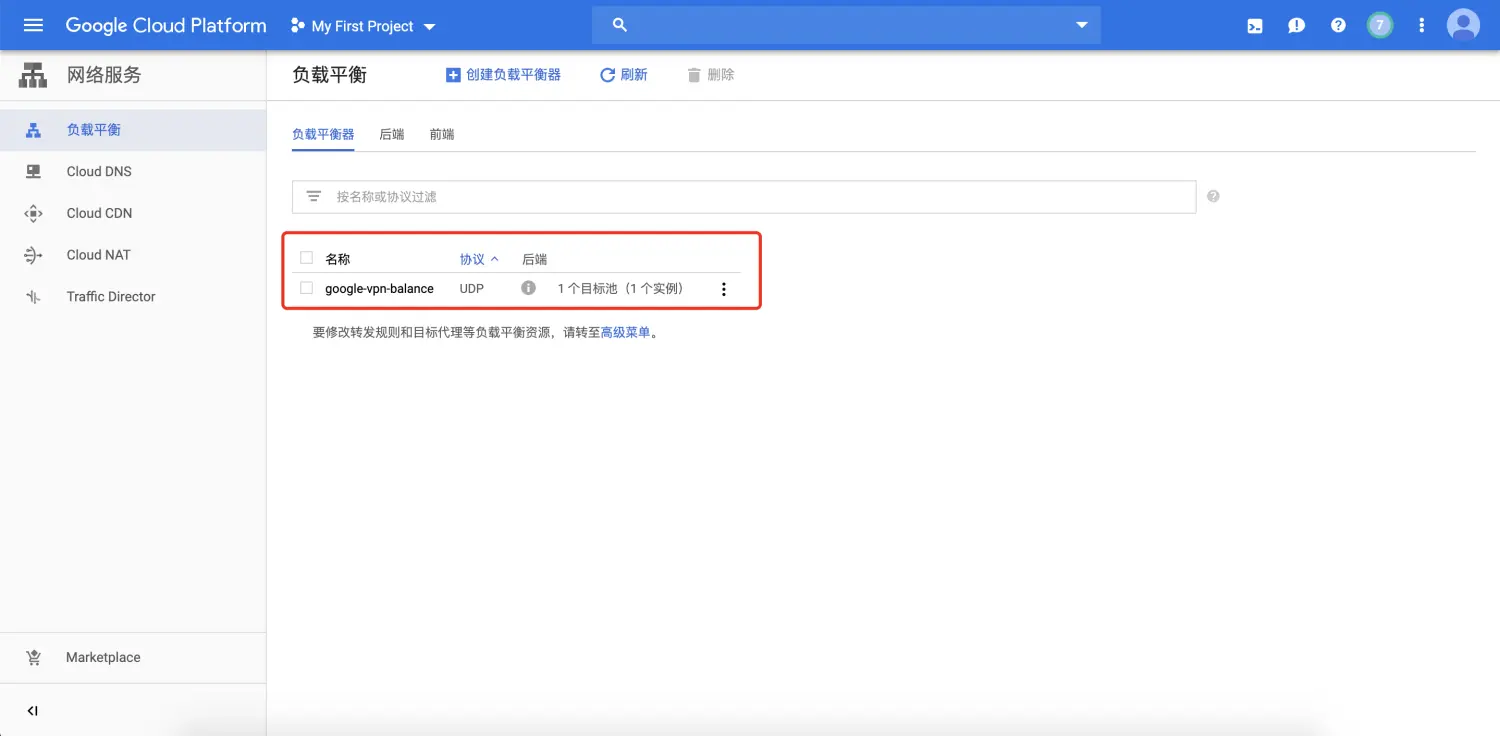
Task: Open the hamburger navigation menu
Action: click(x=33, y=26)
